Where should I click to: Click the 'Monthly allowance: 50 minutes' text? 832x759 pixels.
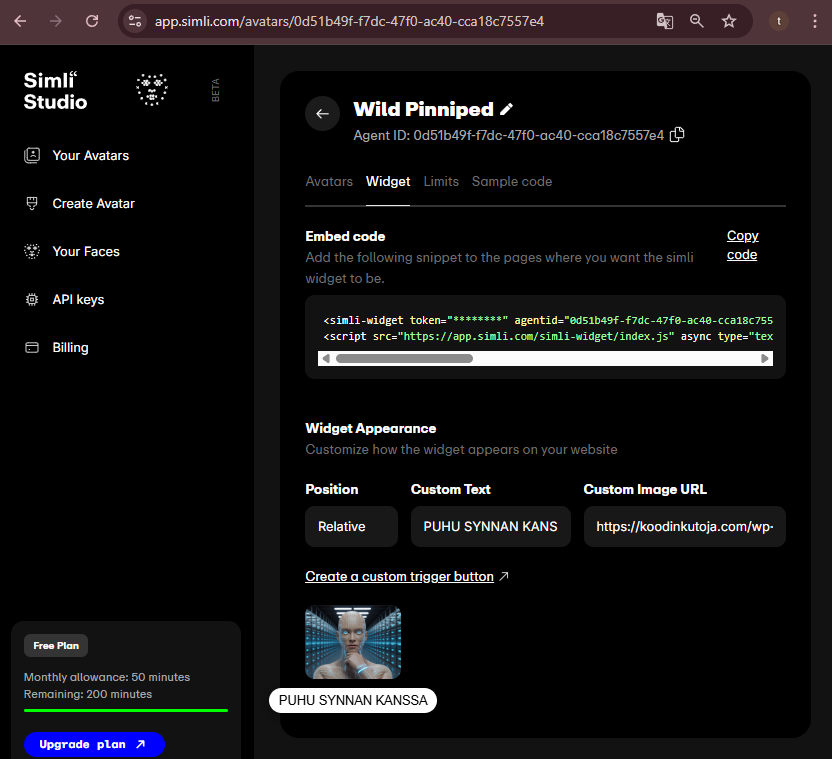tap(107, 677)
